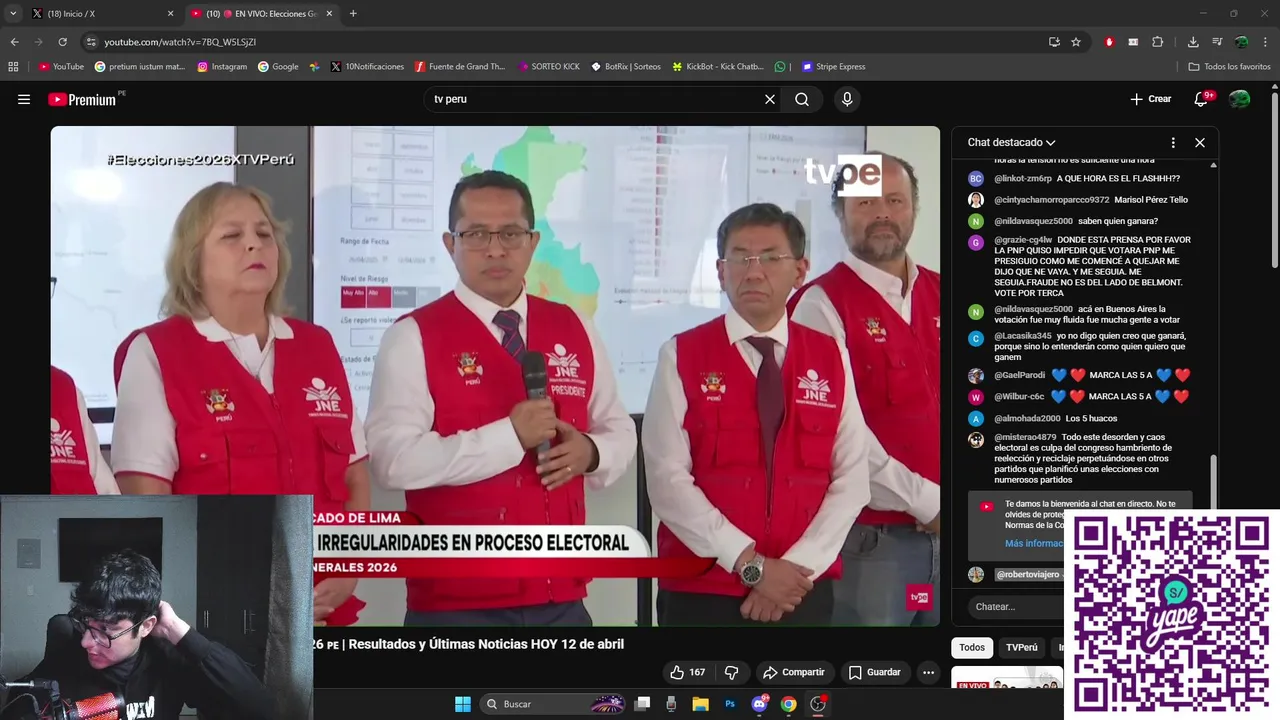
Task: Reload the page in Chrome
Action: click(62, 42)
